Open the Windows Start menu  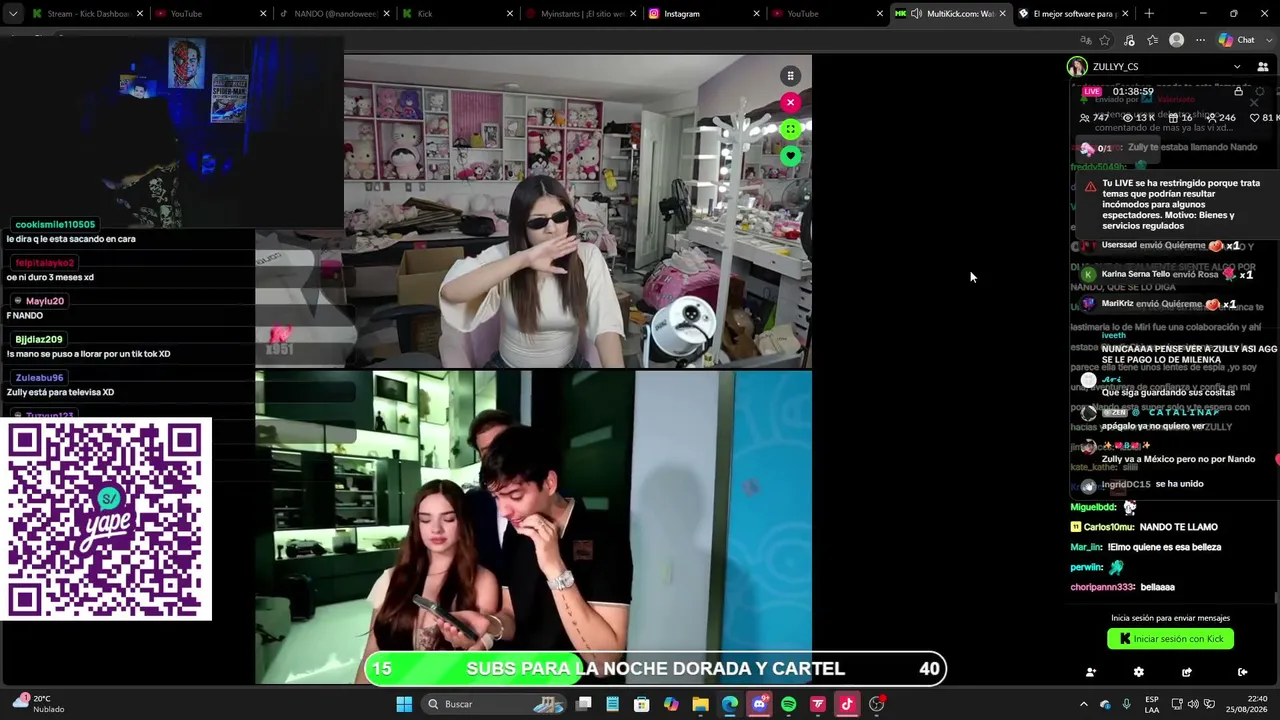click(404, 704)
